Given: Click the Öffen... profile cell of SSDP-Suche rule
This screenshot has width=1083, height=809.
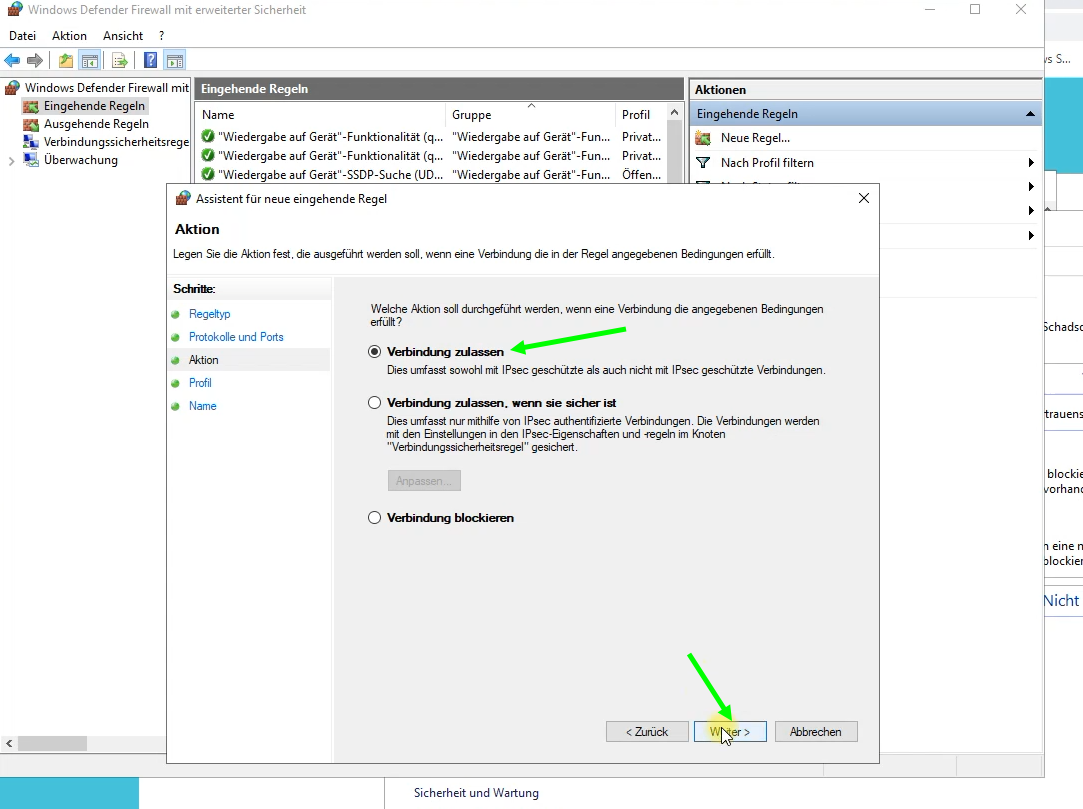Looking at the screenshot, I should click(x=641, y=175).
